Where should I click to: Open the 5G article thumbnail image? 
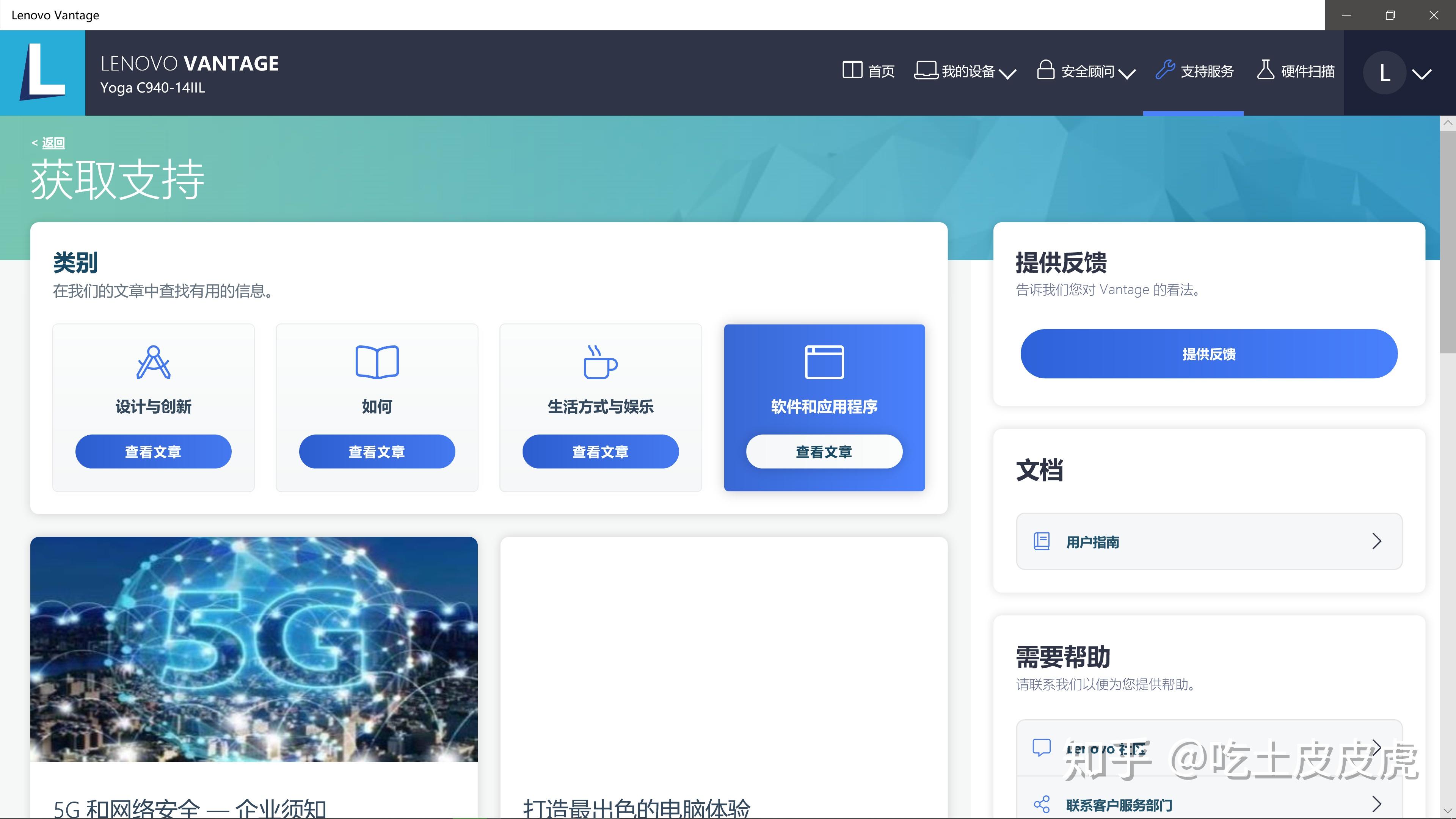point(254,649)
